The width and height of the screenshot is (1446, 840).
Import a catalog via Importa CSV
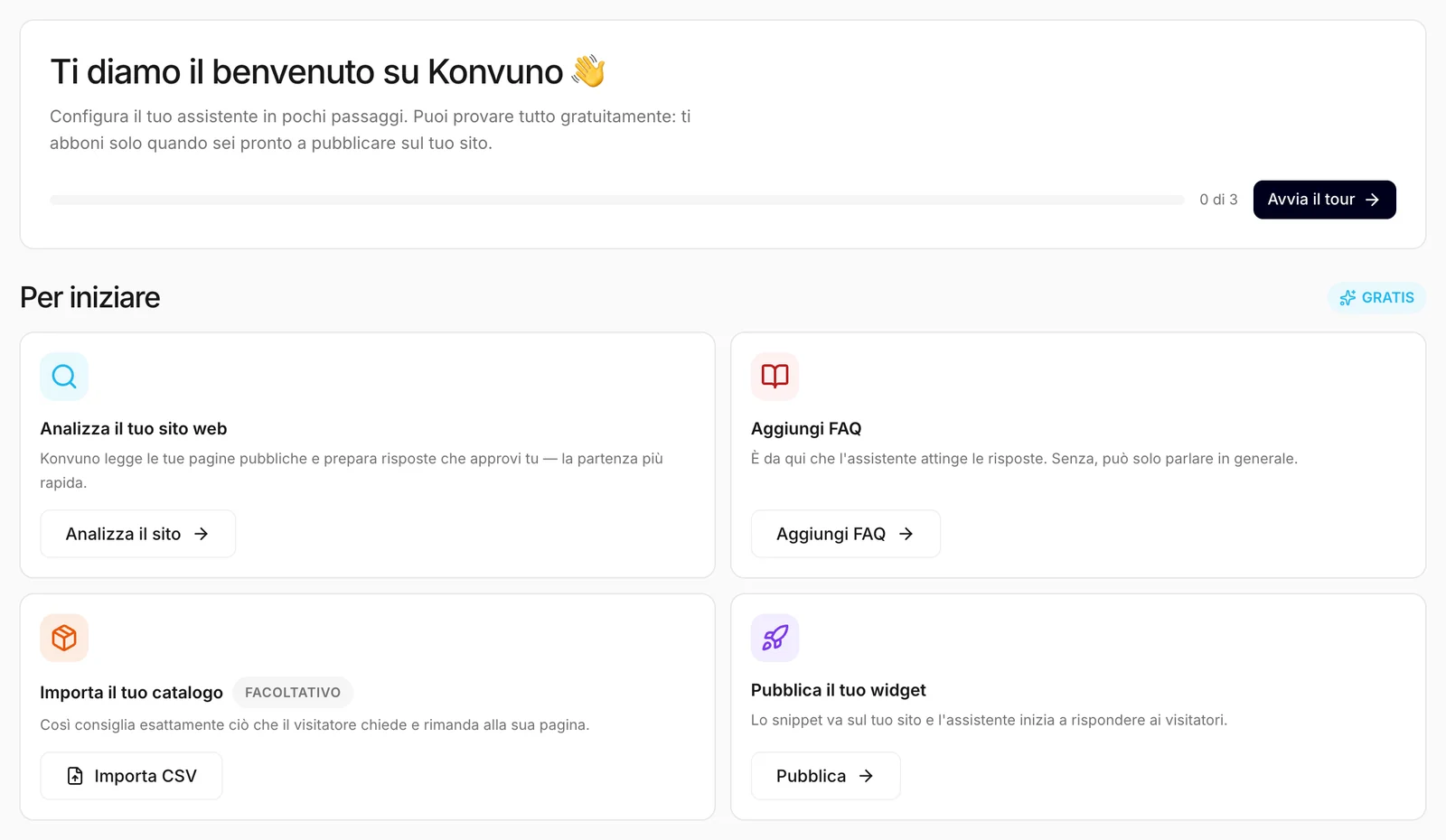pos(131,776)
